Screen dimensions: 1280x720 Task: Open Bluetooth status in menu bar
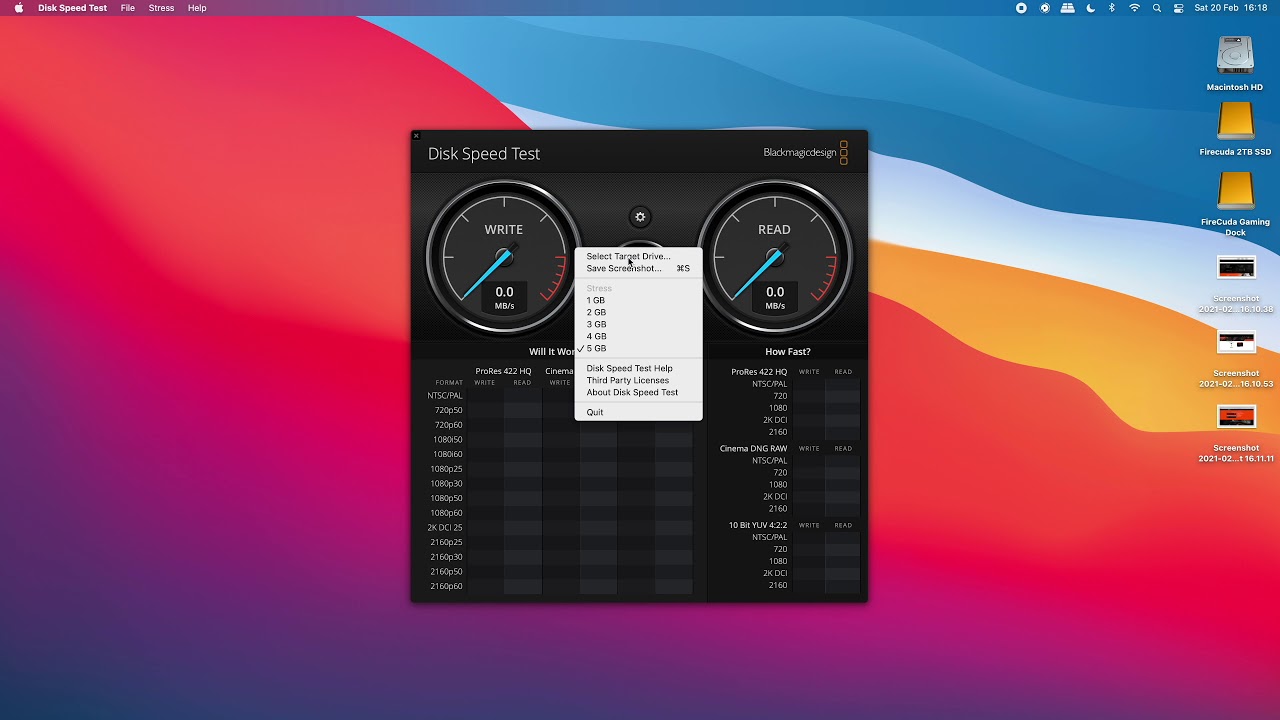pos(1112,8)
